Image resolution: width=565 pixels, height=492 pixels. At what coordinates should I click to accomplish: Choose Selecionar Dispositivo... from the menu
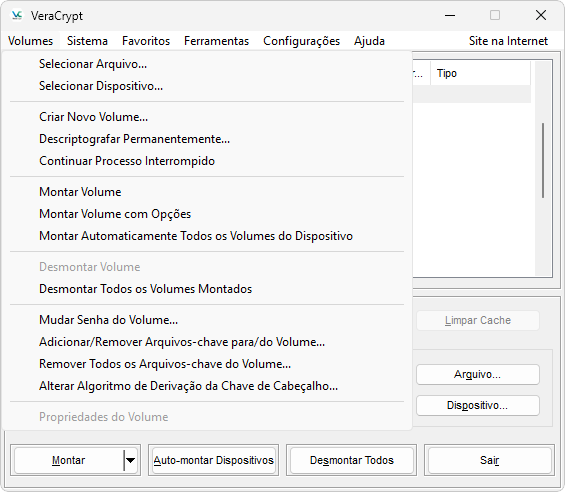[x=207, y=86]
